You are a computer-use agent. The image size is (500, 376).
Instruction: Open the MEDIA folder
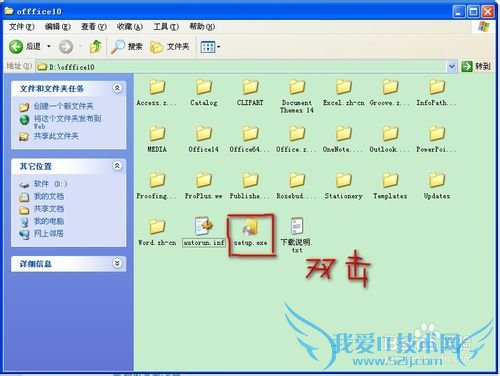point(157,140)
